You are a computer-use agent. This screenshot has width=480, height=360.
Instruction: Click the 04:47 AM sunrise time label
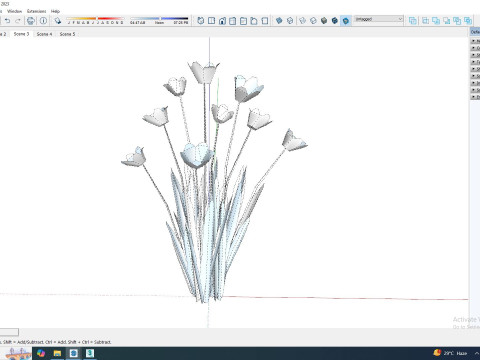[138, 23]
